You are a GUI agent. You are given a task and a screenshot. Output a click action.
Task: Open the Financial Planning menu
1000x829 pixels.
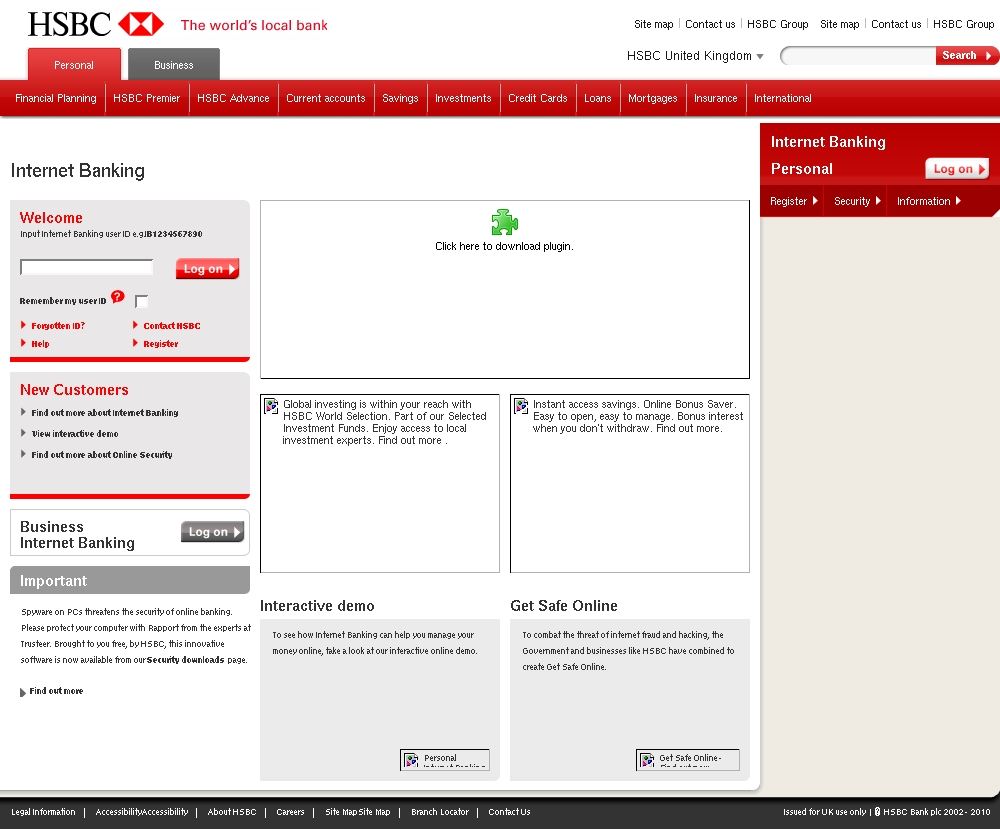pyautogui.click(x=55, y=98)
